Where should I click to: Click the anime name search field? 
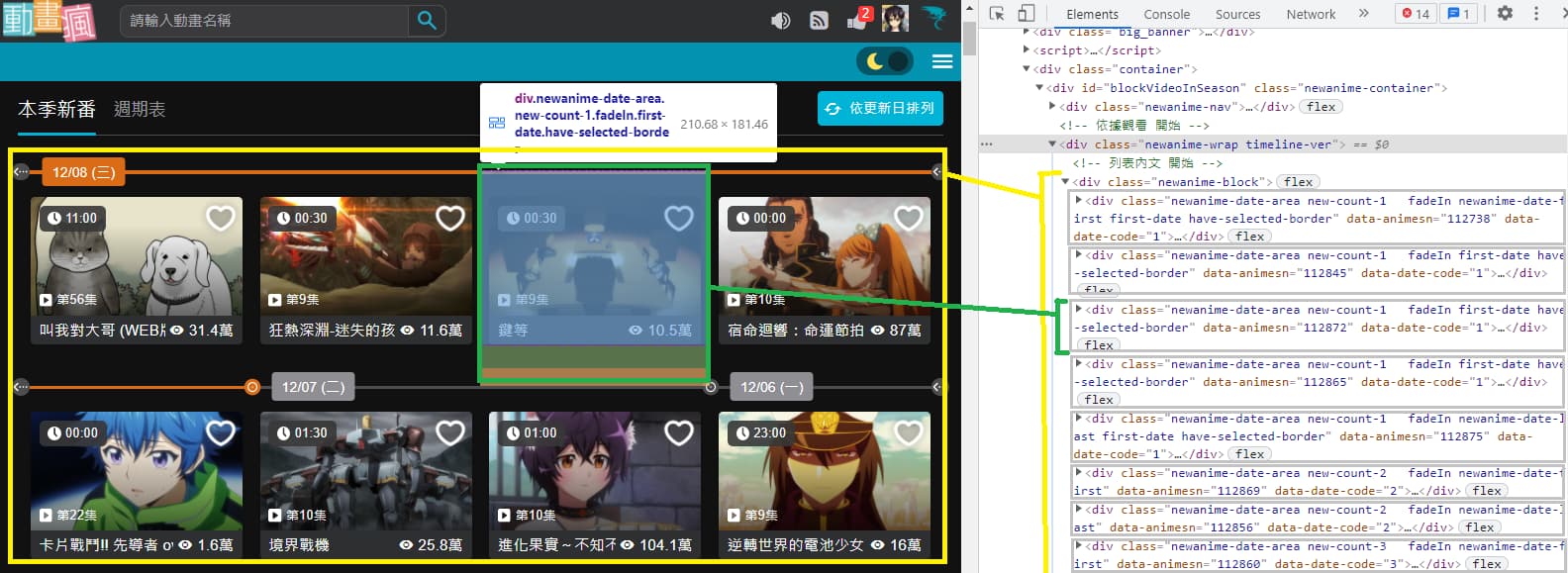click(264, 20)
